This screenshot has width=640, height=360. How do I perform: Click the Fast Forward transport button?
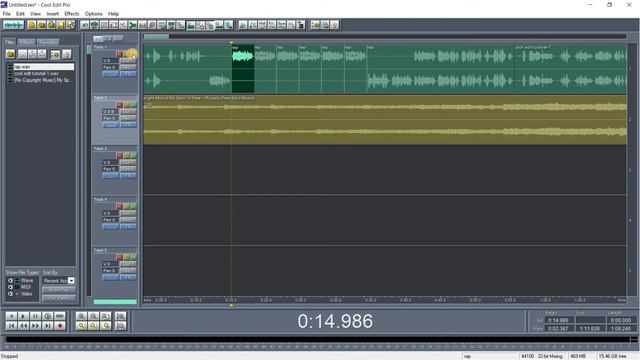(x=36, y=326)
